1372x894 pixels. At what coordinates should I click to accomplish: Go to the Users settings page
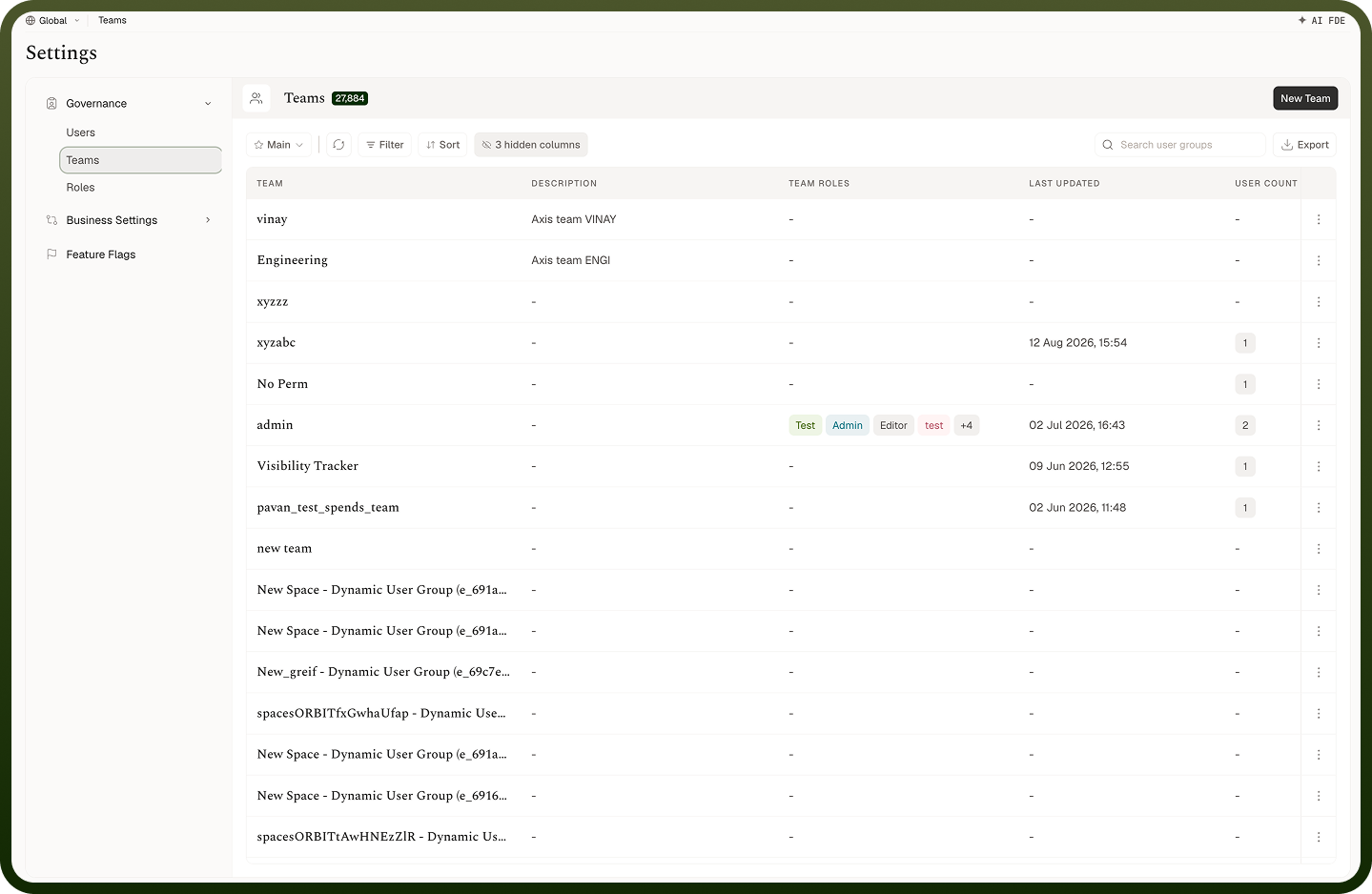[81, 132]
